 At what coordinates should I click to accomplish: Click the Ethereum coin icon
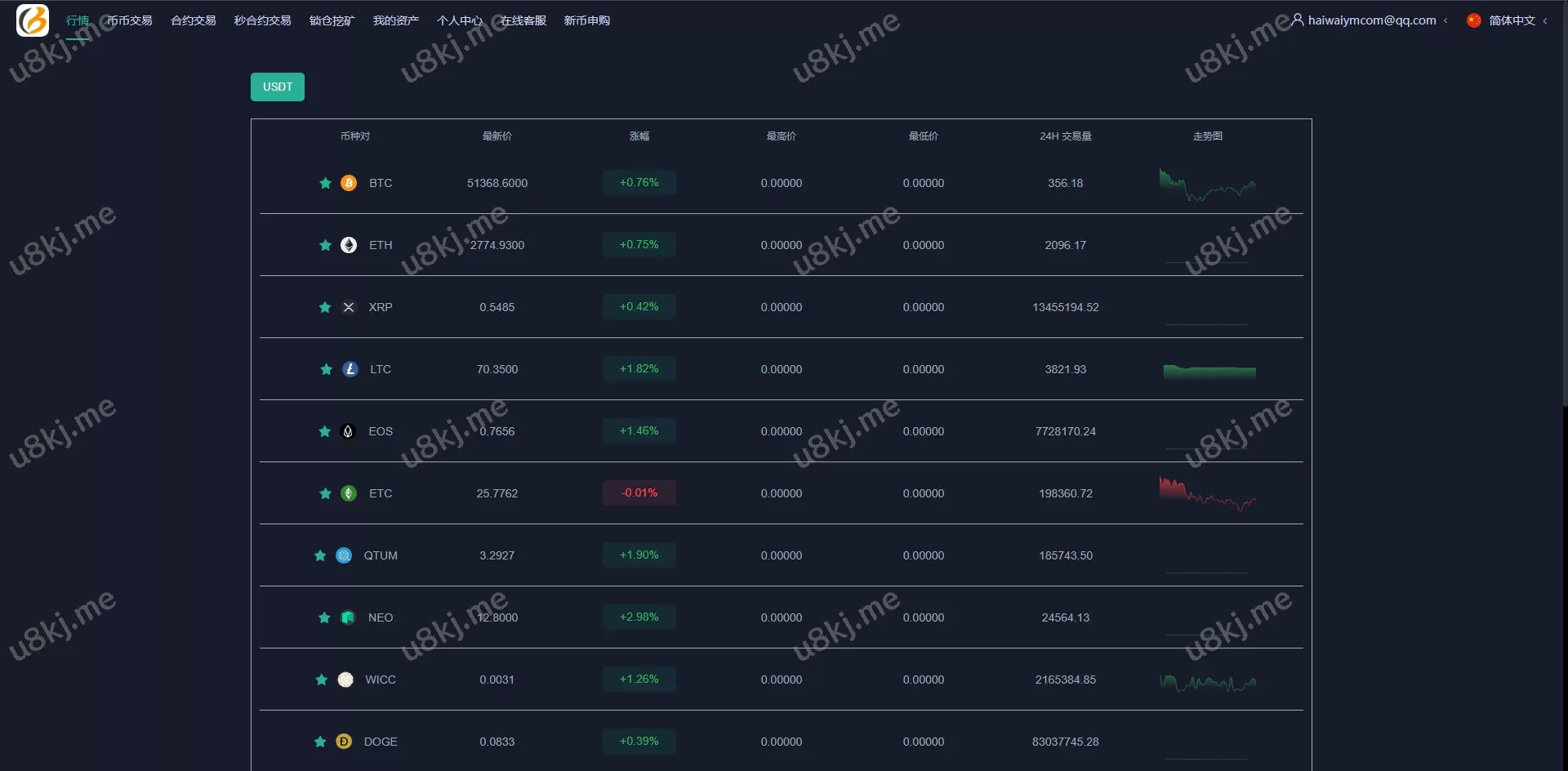tap(349, 245)
